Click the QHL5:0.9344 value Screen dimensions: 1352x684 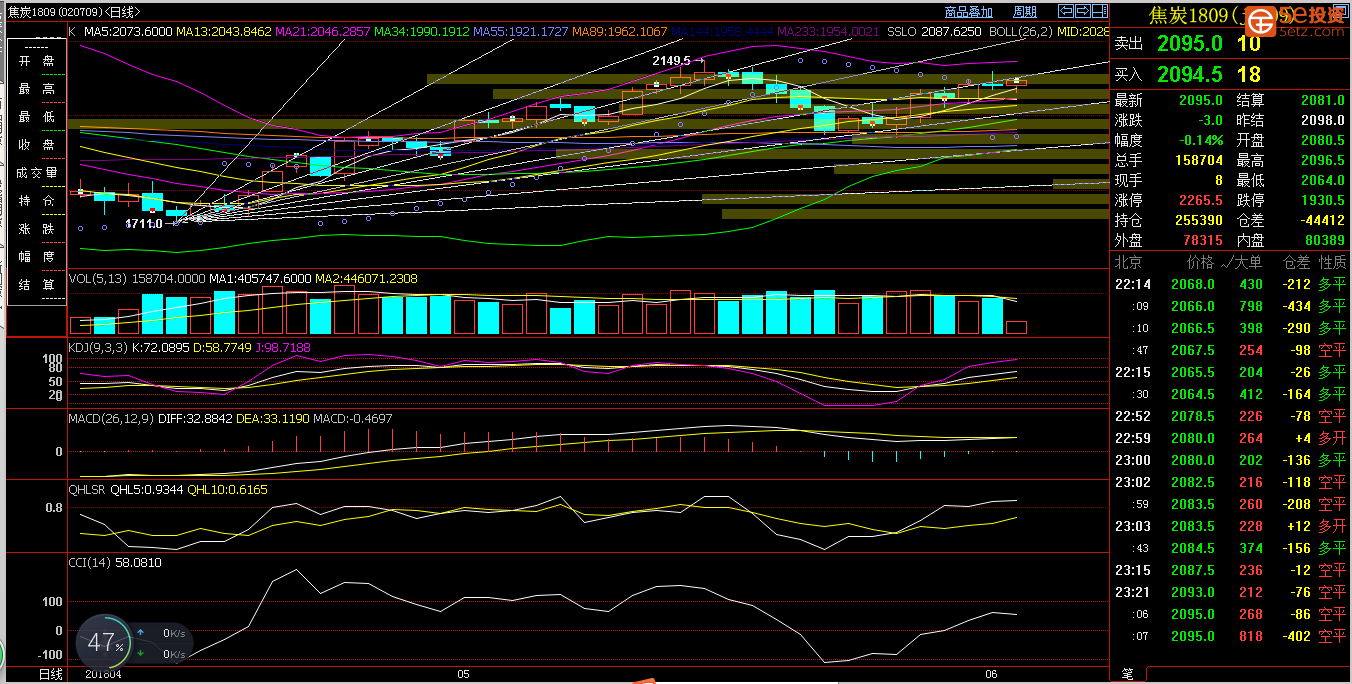click(147, 490)
